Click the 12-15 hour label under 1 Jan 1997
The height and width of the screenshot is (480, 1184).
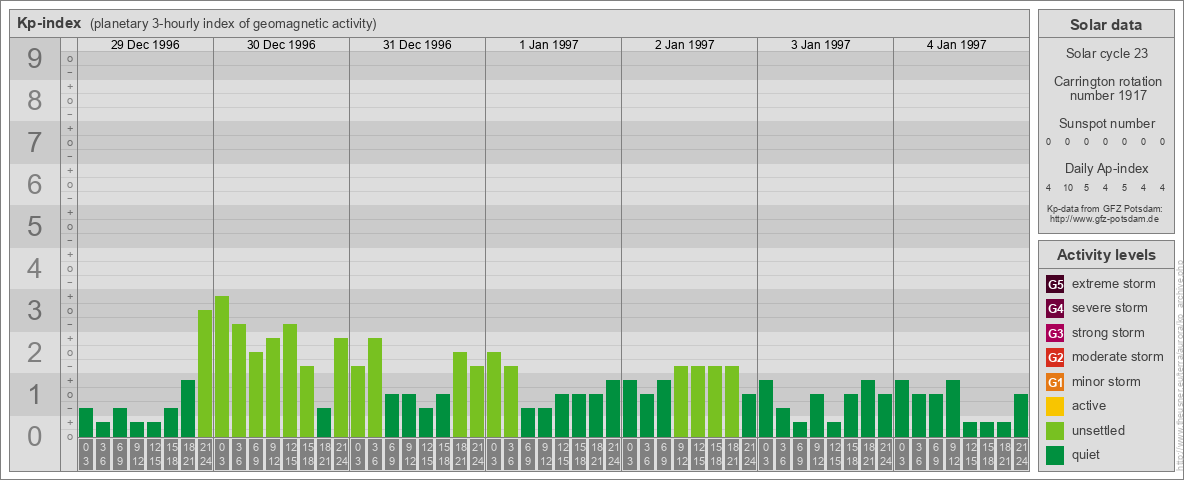(x=562, y=454)
